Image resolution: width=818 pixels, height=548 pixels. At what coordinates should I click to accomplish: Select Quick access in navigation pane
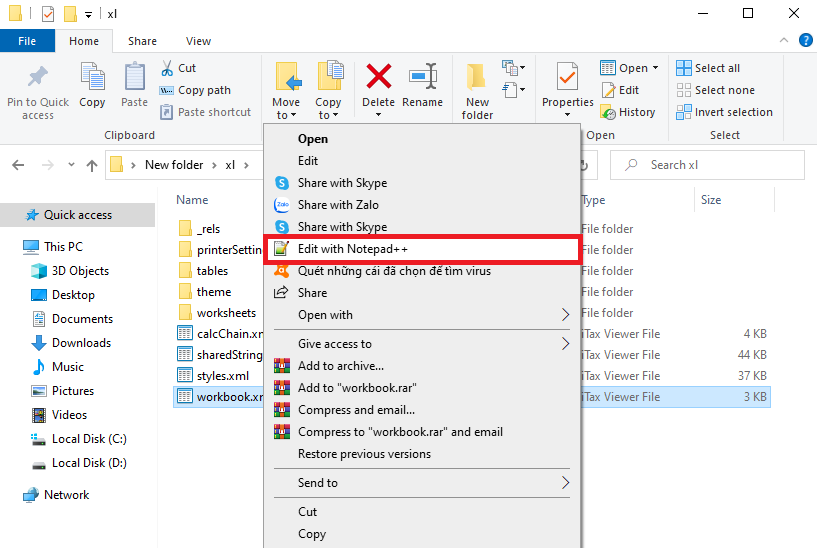pyautogui.click(x=77, y=215)
